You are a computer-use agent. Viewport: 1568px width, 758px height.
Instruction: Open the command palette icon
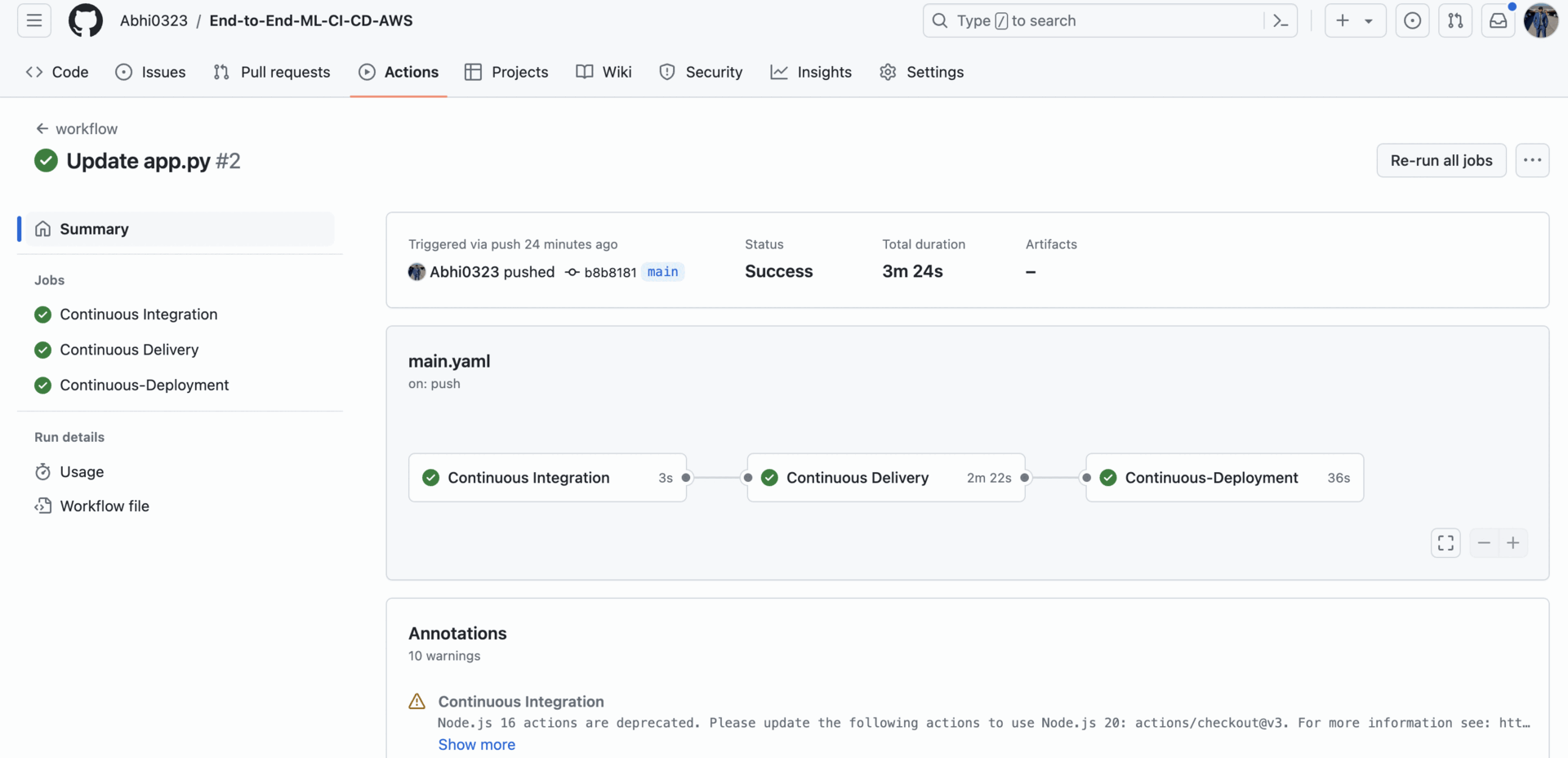coord(1280,20)
